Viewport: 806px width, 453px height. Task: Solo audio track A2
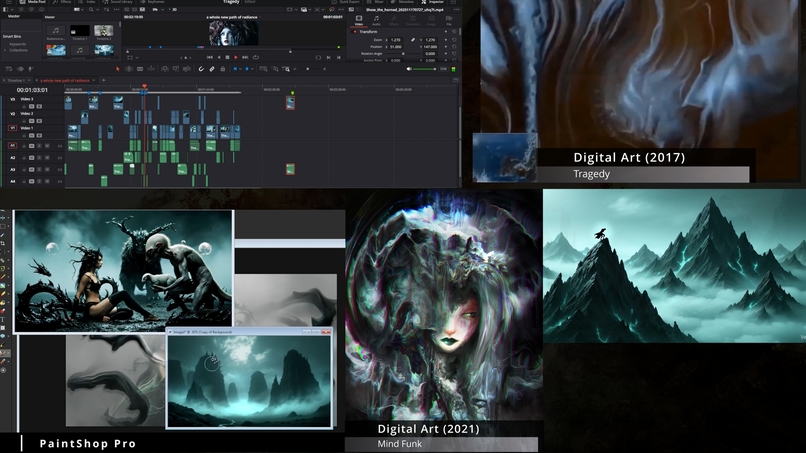click(x=40, y=158)
